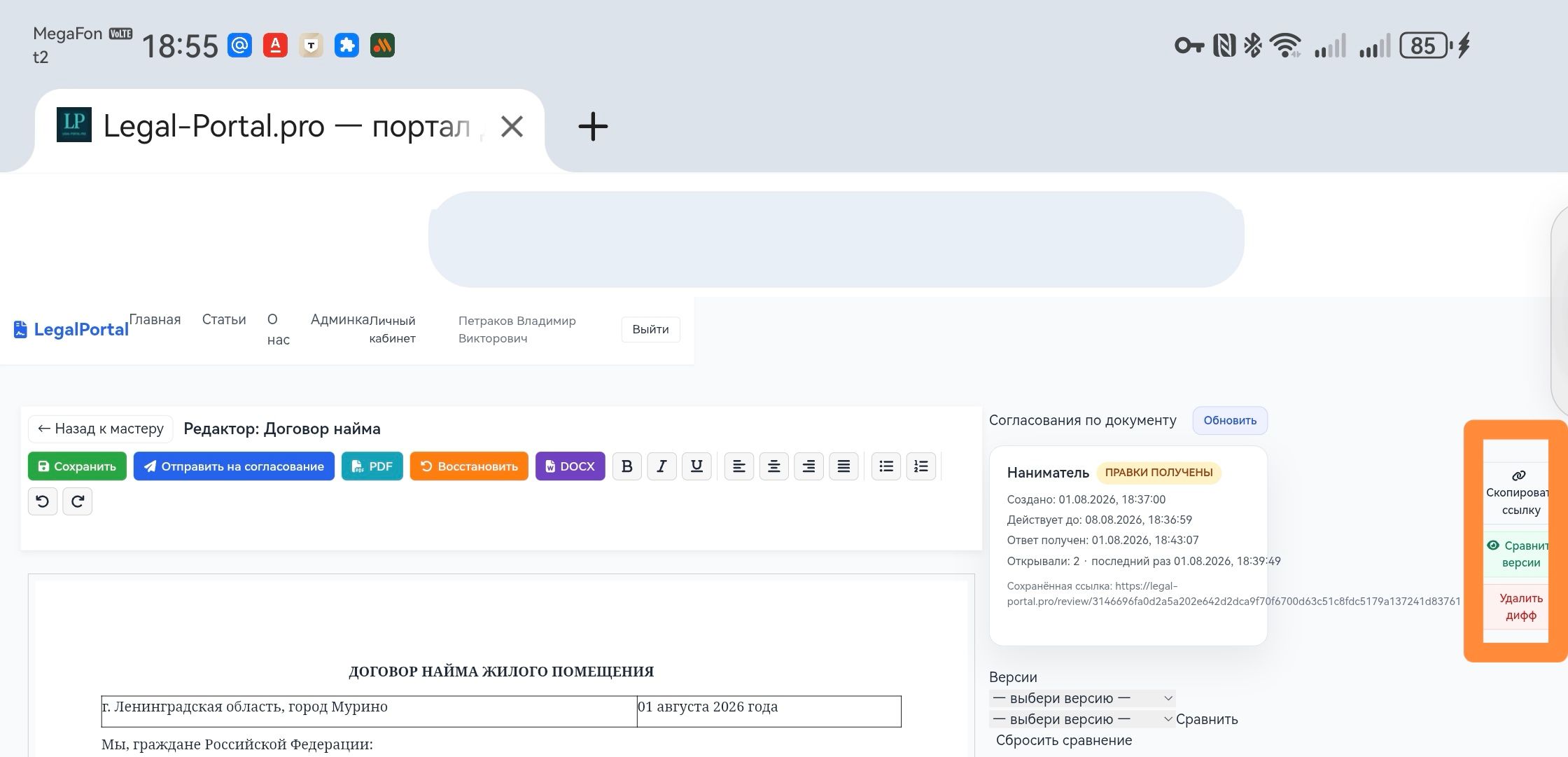Screen dimensions: 1568x757
Task: Copy the review link (Скопировать ссылку)
Action: coord(1517,494)
